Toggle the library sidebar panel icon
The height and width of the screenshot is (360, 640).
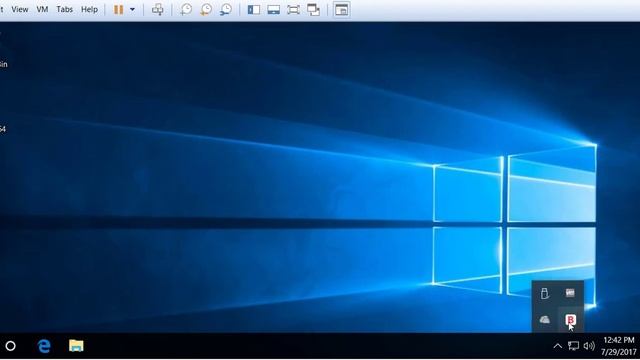pos(254,10)
